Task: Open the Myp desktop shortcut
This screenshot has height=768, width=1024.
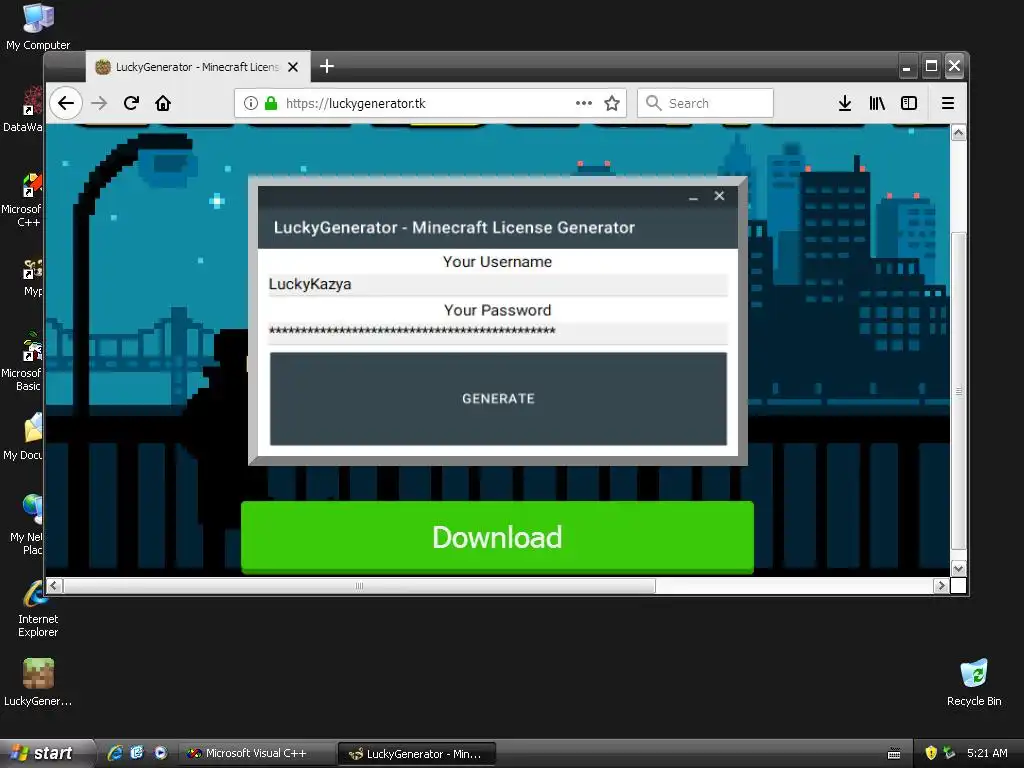Action: 31,278
